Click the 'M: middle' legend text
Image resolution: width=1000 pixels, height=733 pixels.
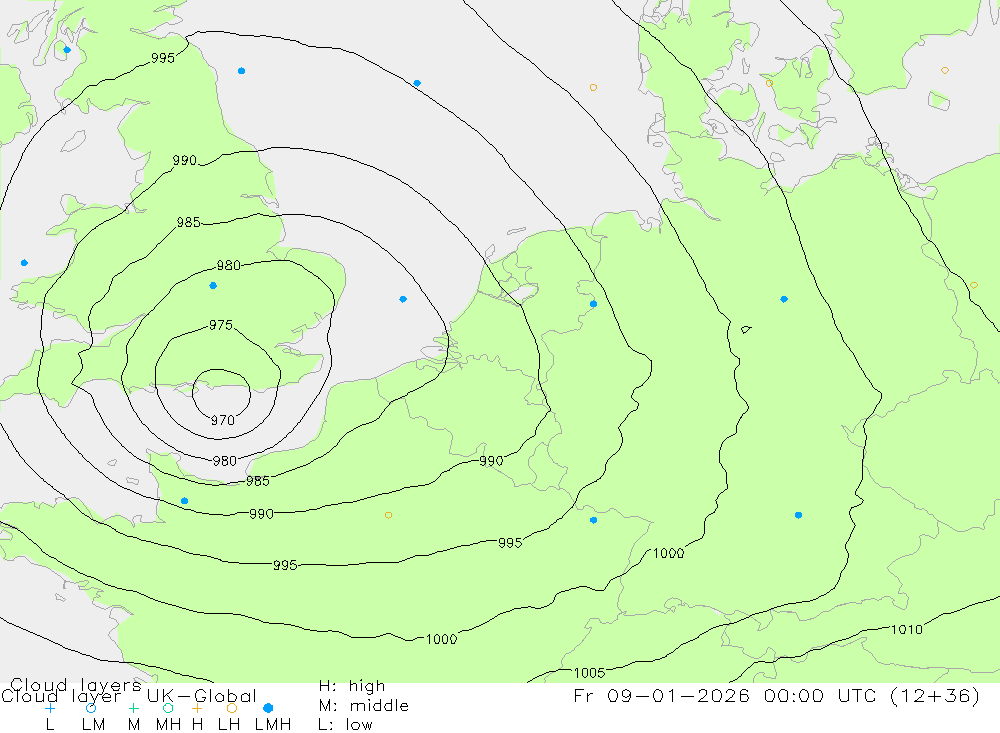click(x=364, y=706)
